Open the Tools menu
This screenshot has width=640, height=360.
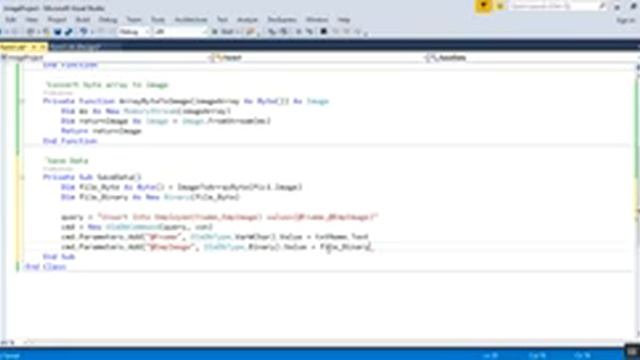click(158, 20)
